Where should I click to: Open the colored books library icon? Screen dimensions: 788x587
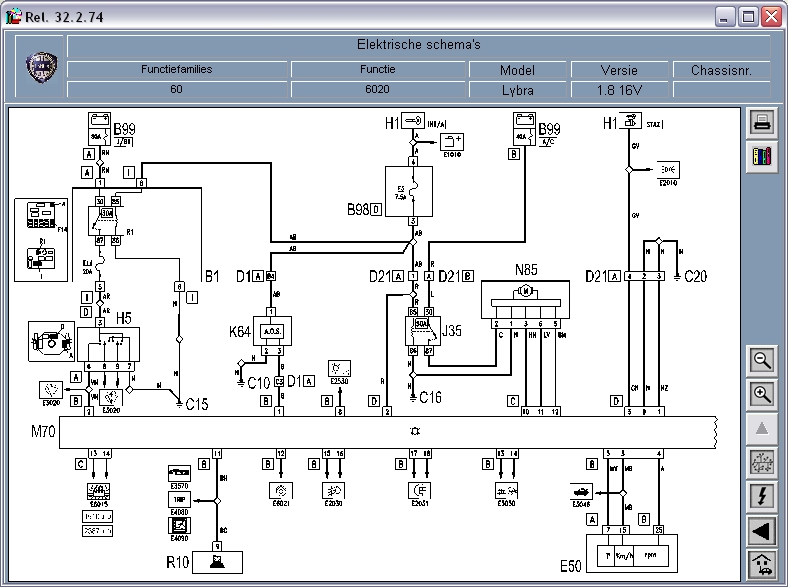(761, 156)
